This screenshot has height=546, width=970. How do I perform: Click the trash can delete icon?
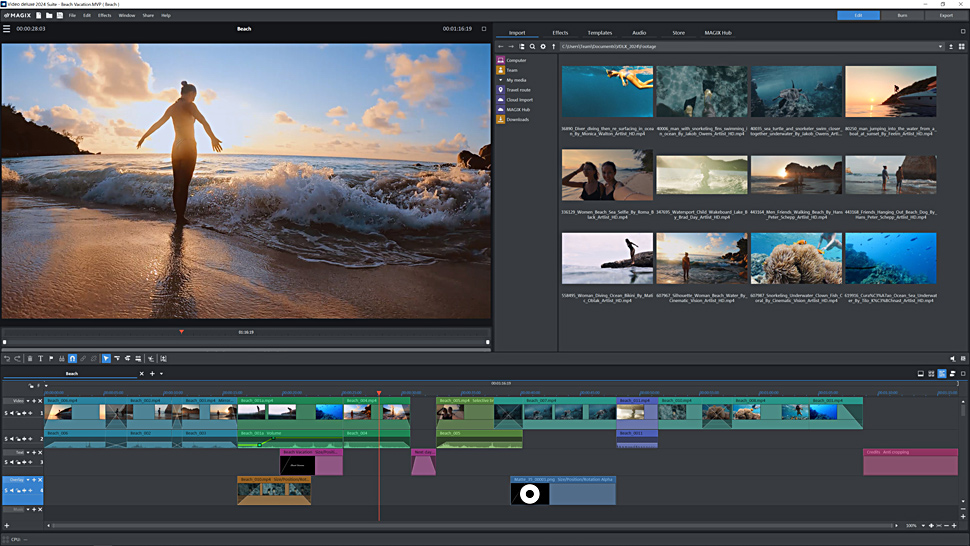click(29, 358)
